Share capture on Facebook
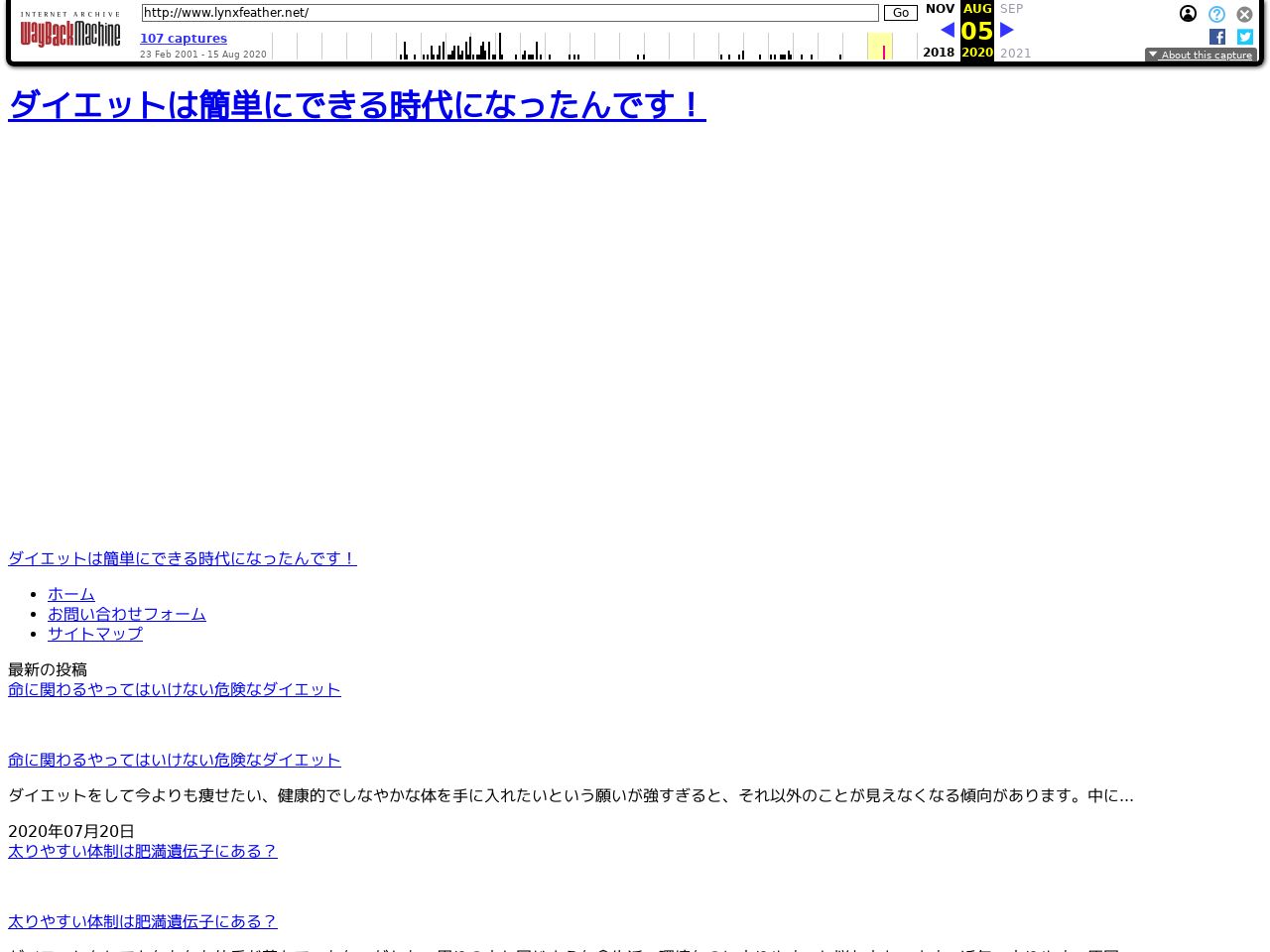Image resolution: width=1270 pixels, height=952 pixels. coord(1216,37)
